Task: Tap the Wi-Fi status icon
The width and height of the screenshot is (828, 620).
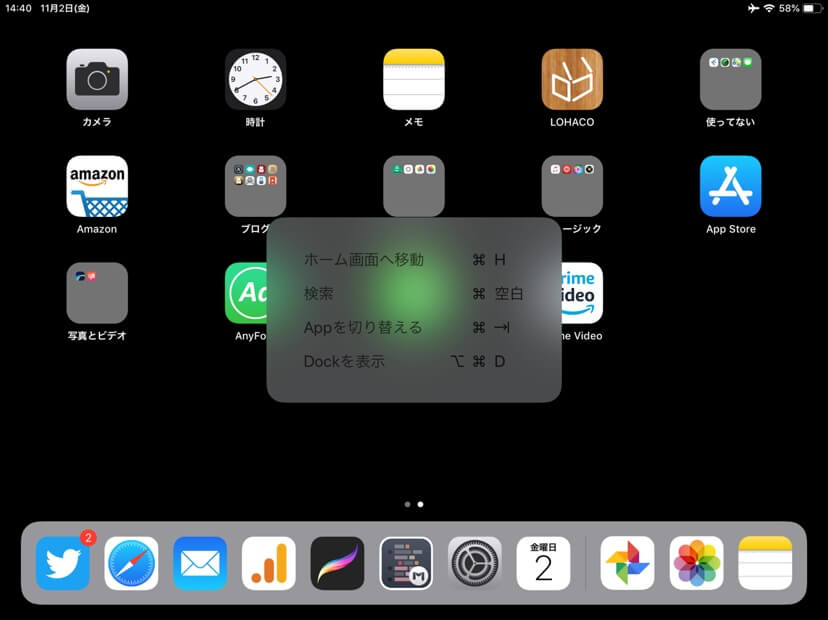Action: pos(769,8)
